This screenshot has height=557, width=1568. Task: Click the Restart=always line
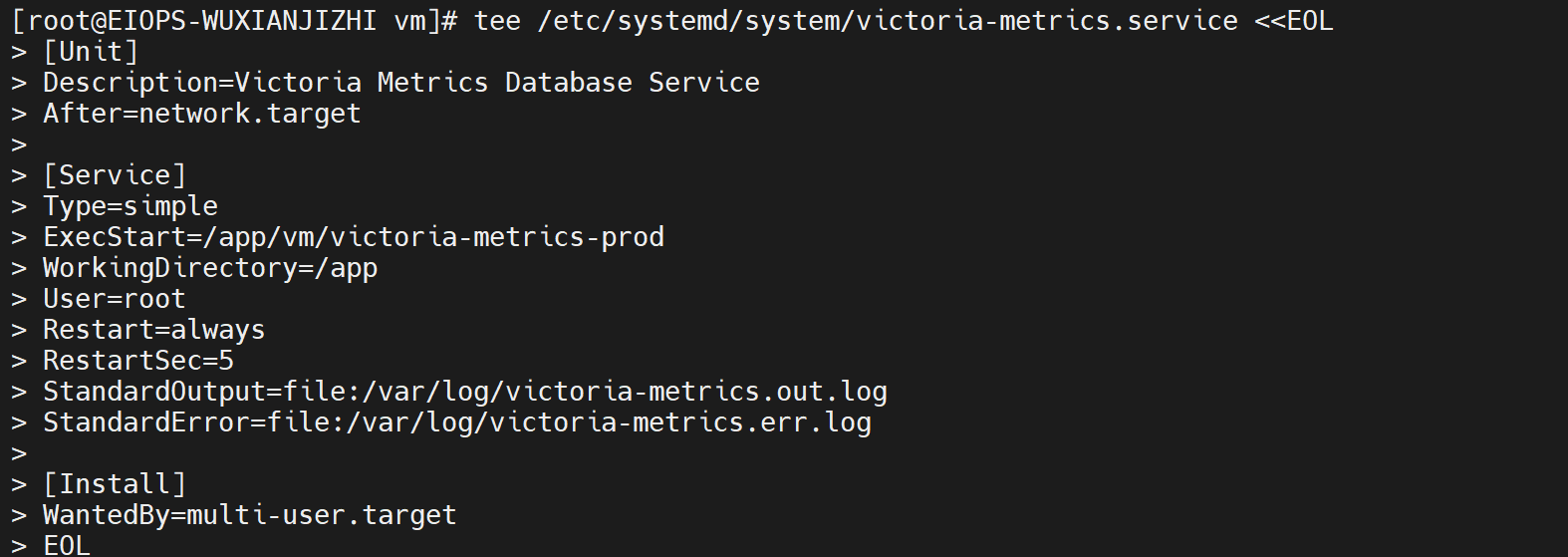point(153,330)
